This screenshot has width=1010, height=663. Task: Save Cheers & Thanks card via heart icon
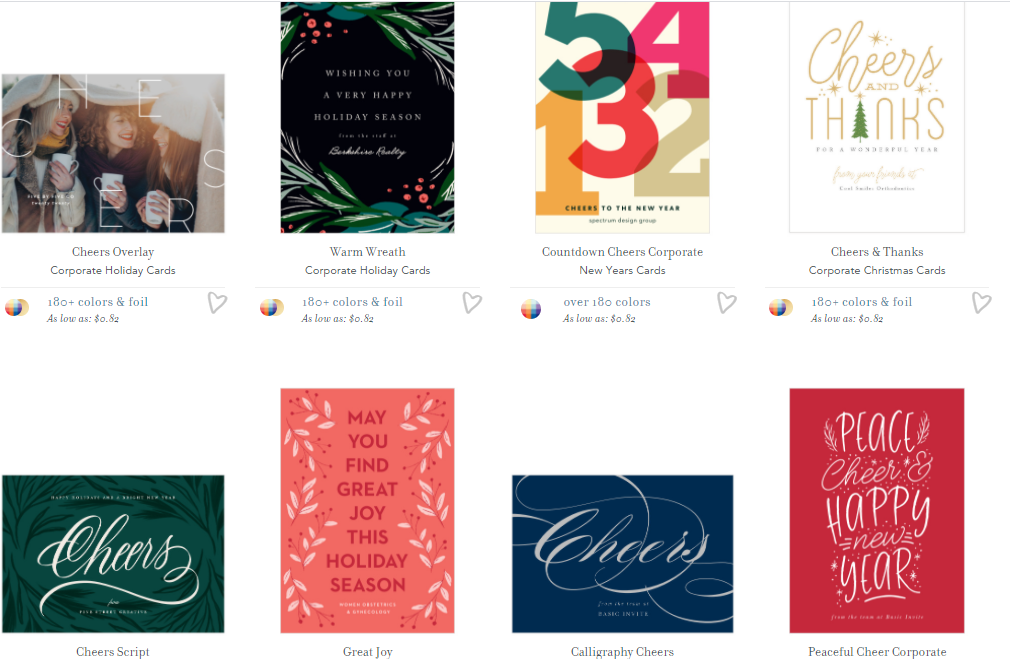[982, 302]
